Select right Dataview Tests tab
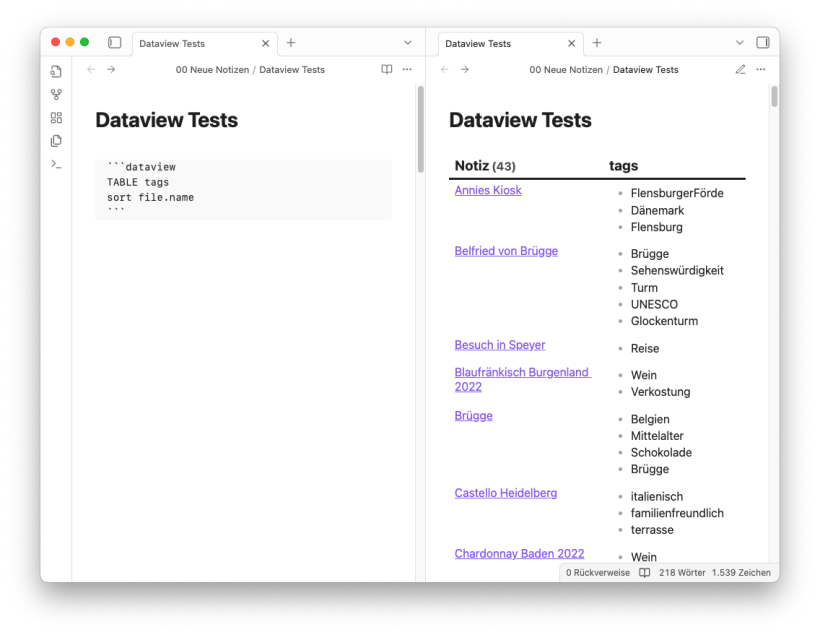Image resolution: width=820 pixels, height=635 pixels. (510, 43)
